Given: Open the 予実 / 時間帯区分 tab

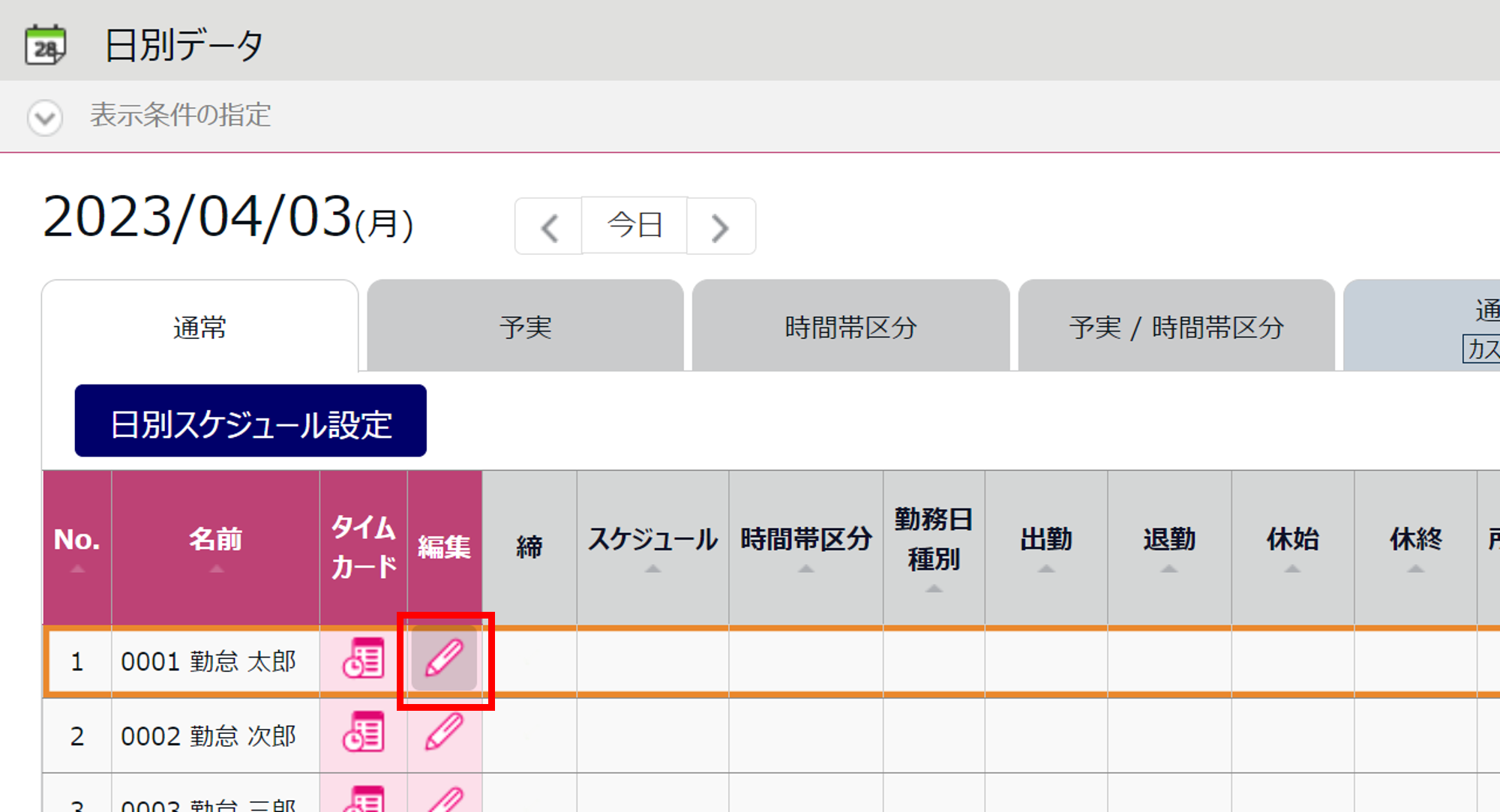Looking at the screenshot, I should tap(1176, 327).
